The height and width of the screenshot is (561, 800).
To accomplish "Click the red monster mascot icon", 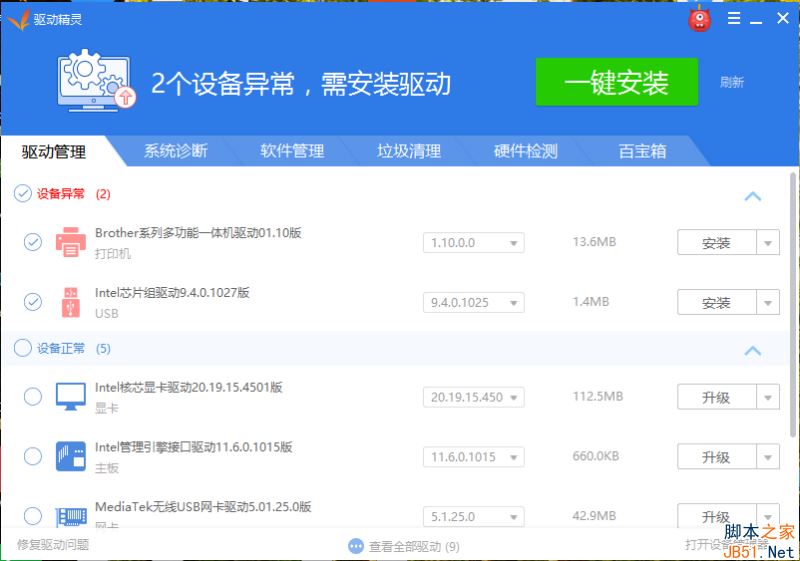I will pyautogui.click(x=699, y=19).
